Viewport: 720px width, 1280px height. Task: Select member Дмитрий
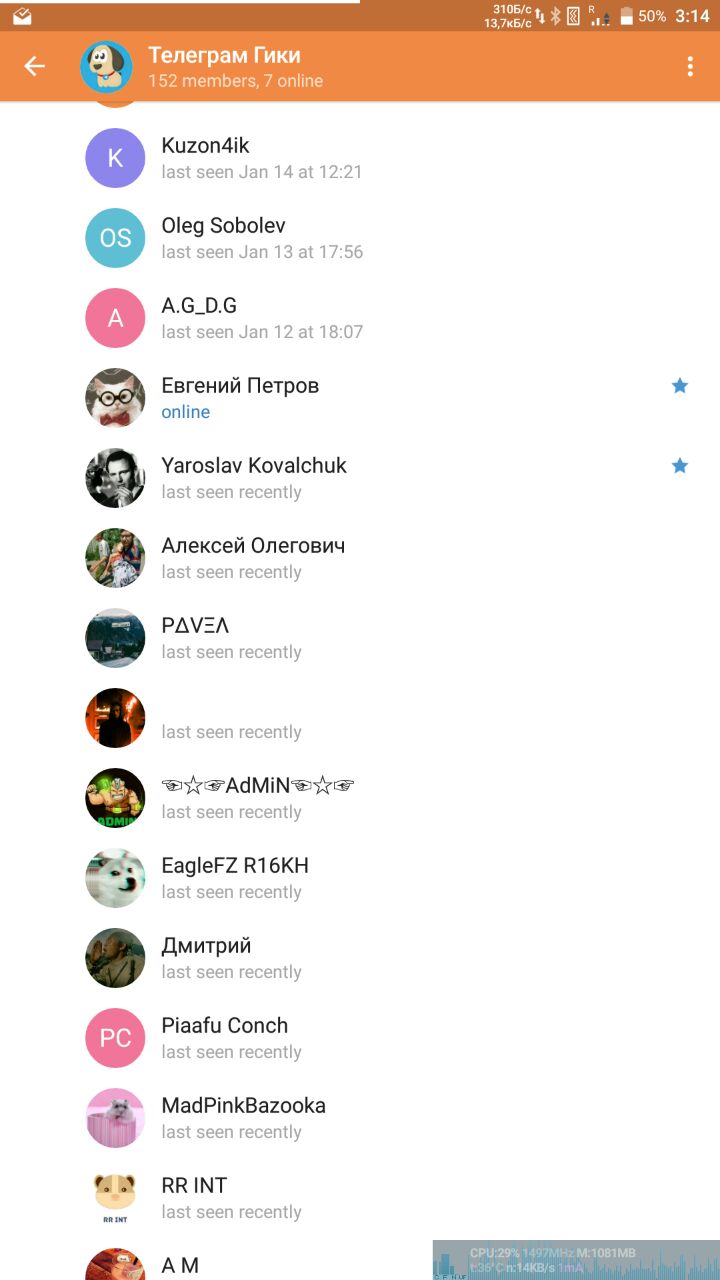tap(360, 958)
